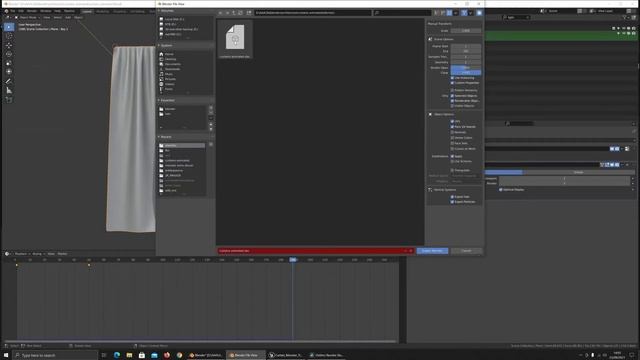
Task: Select the Transform tool in viewport toolbar
Action: click(x=9, y=72)
